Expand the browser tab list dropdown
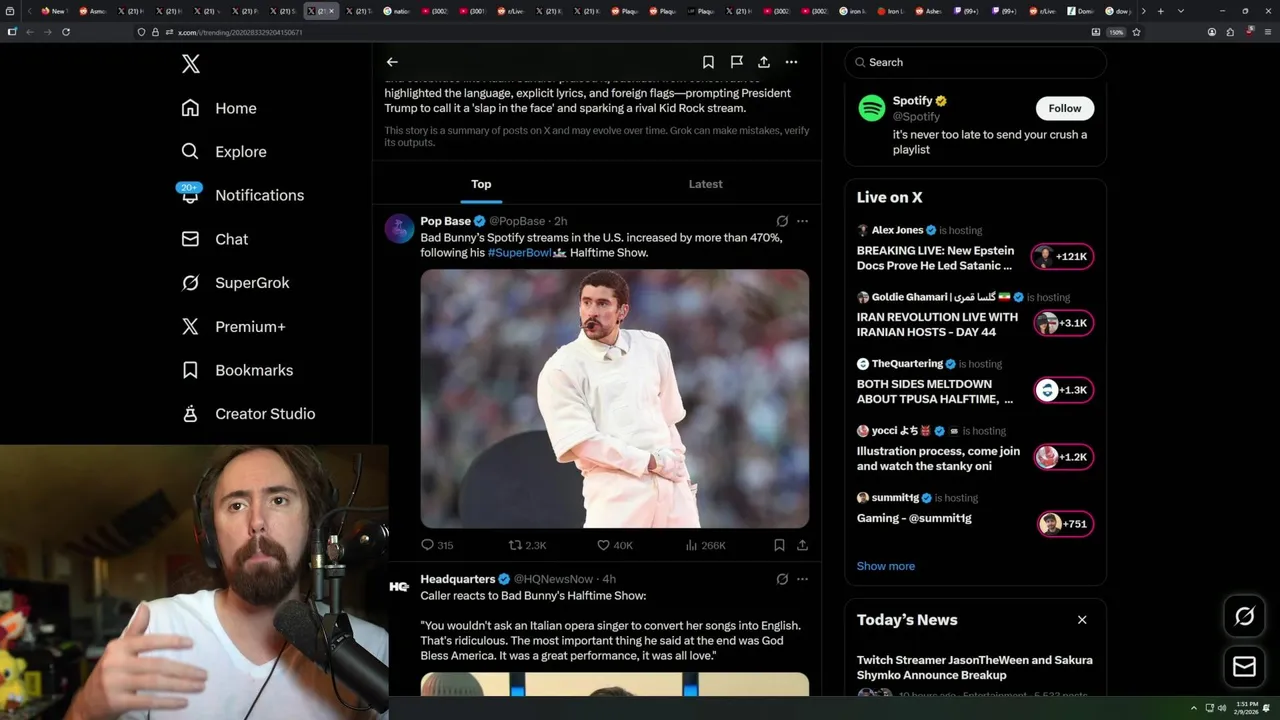 (1181, 11)
